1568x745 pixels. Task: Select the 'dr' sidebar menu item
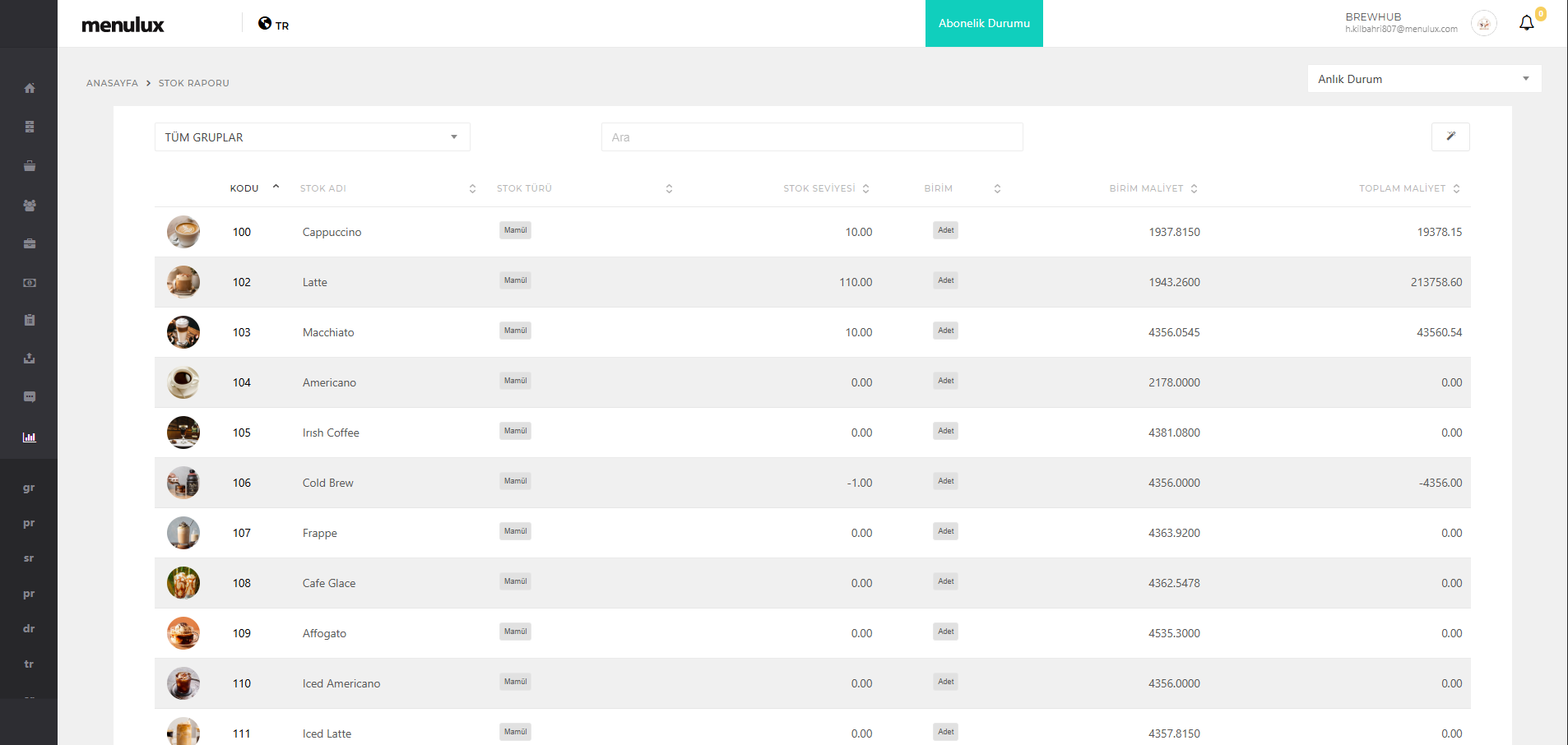pyautogui.click(x=29, y=628)
